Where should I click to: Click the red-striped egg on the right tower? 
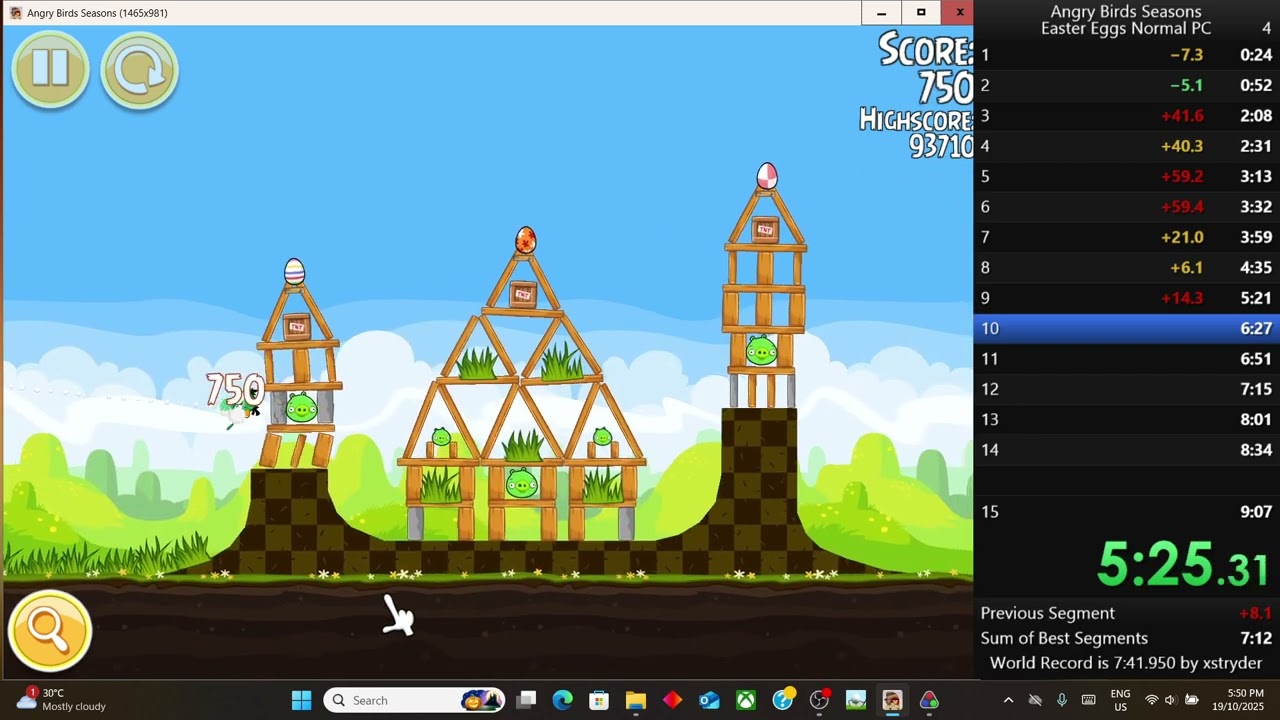click(x=766, y=176)
